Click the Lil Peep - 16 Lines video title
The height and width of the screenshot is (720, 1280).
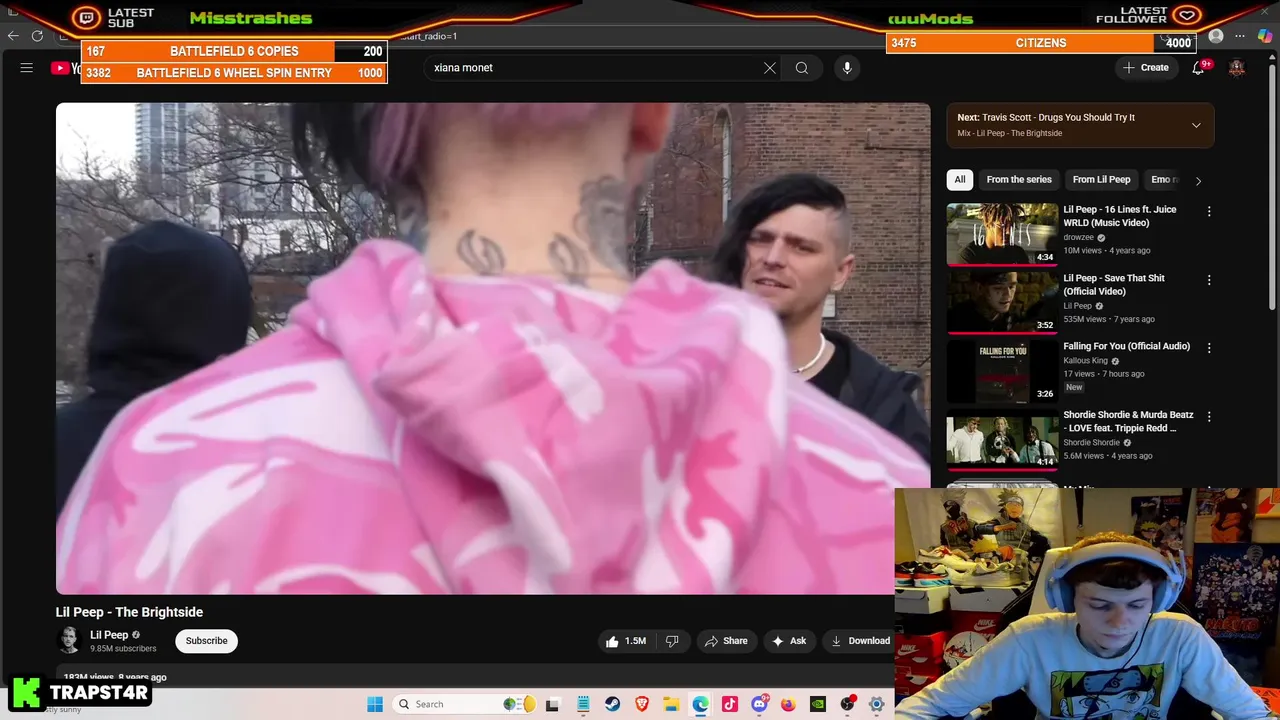(x=1119, y=216)
